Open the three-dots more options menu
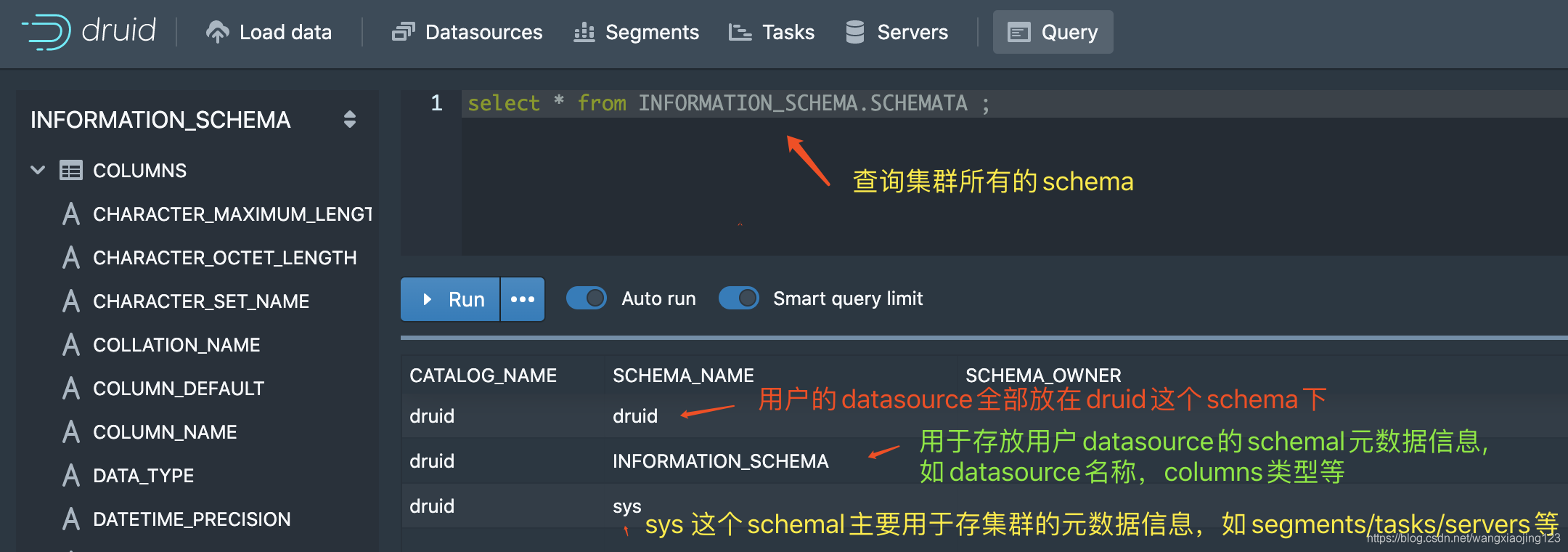Screen dimensions: 1568x552 [x=523, y=299]
